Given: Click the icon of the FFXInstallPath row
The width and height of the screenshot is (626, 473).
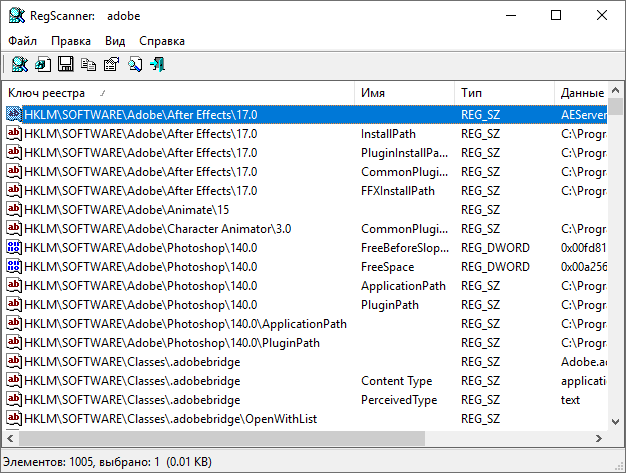Looking at the screenshot, I should 14,191.
